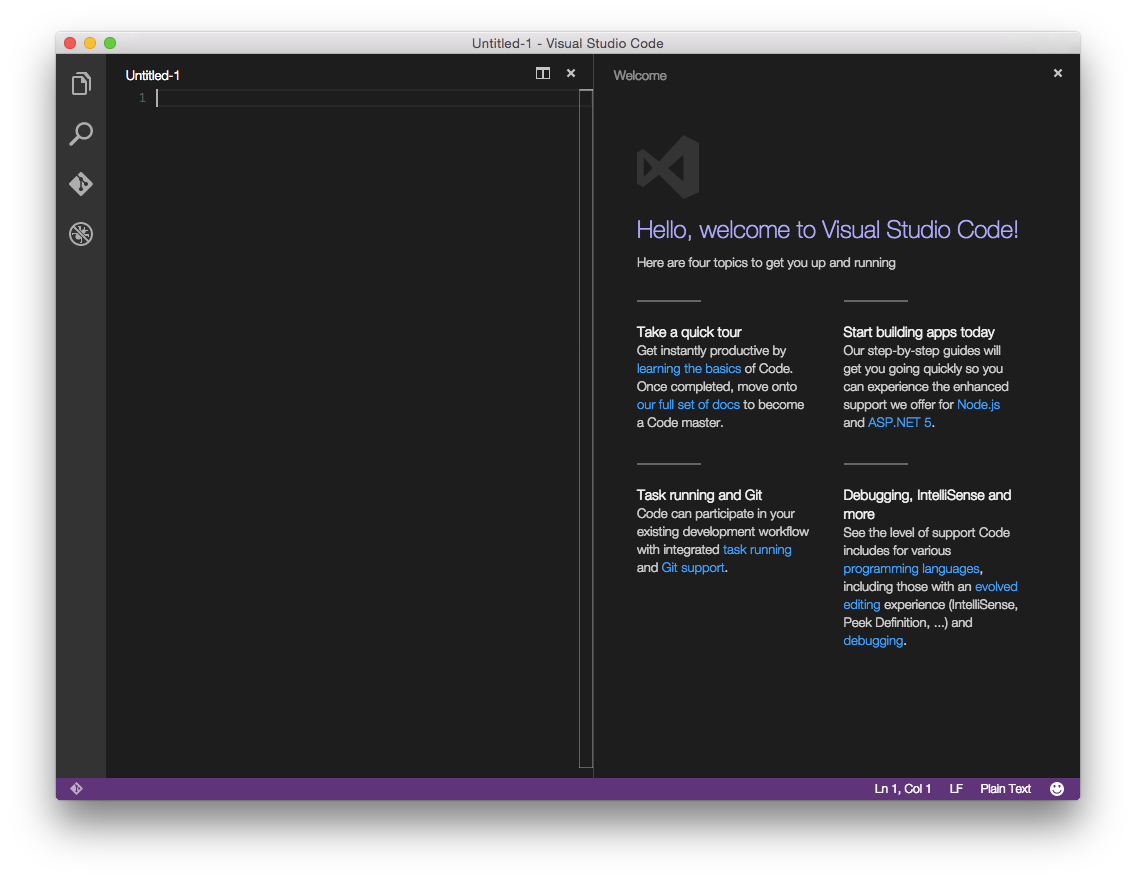Follow the ASP.NET 5 link
The width and height of the screenshot is (1136, 880).
(x=899, y=422)
